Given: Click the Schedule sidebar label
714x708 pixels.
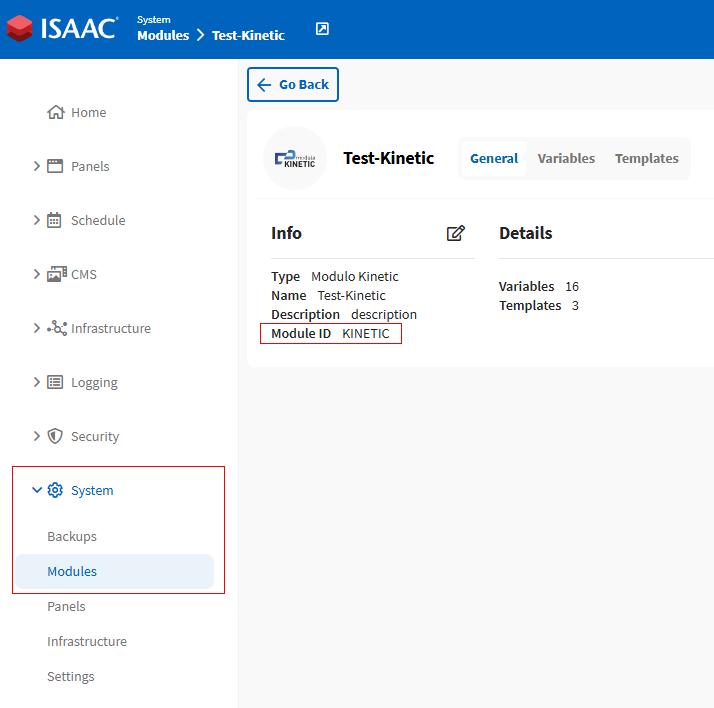Looking at the screenshot, I should pos(98,220).
